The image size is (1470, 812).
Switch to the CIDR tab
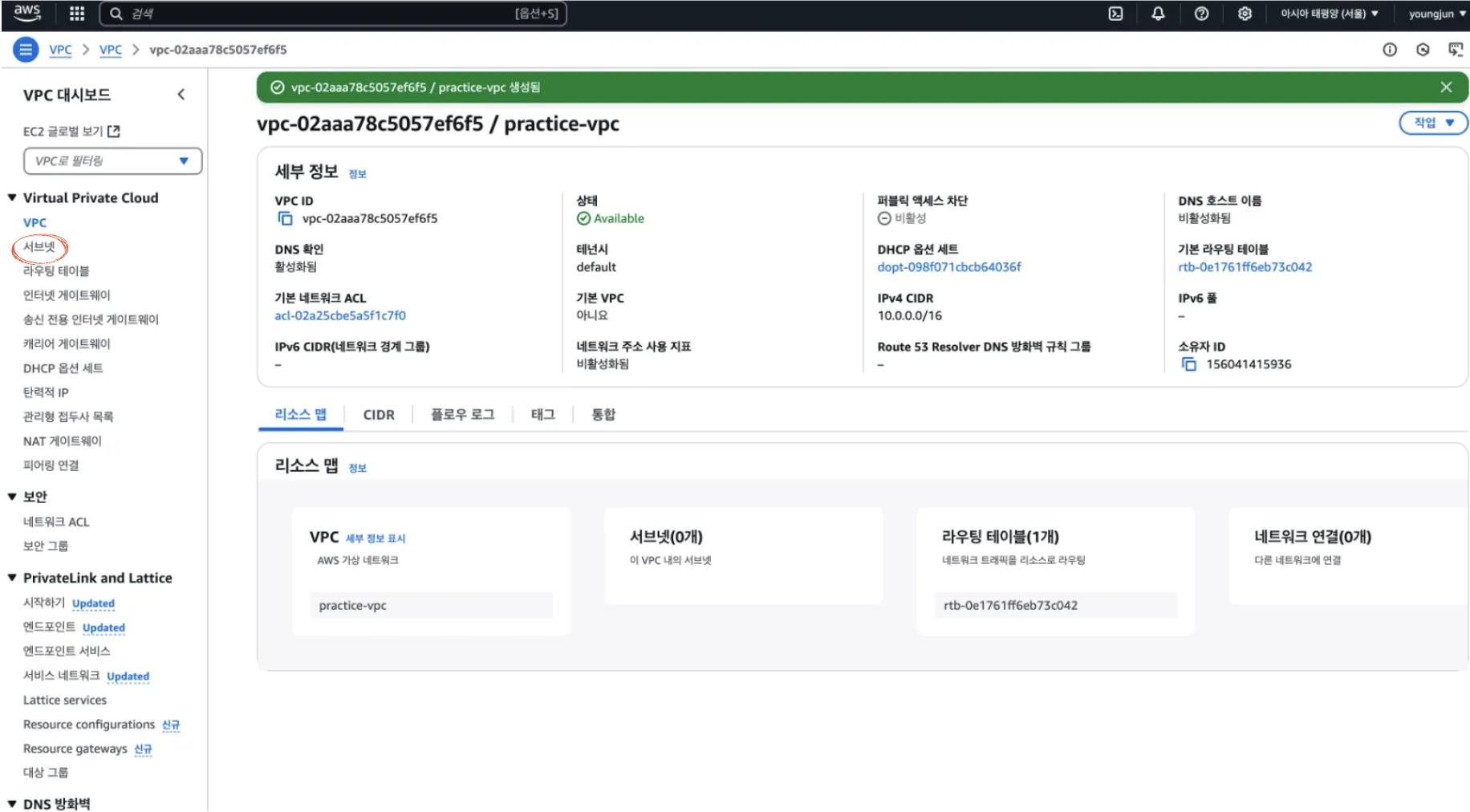pos(379,415)
